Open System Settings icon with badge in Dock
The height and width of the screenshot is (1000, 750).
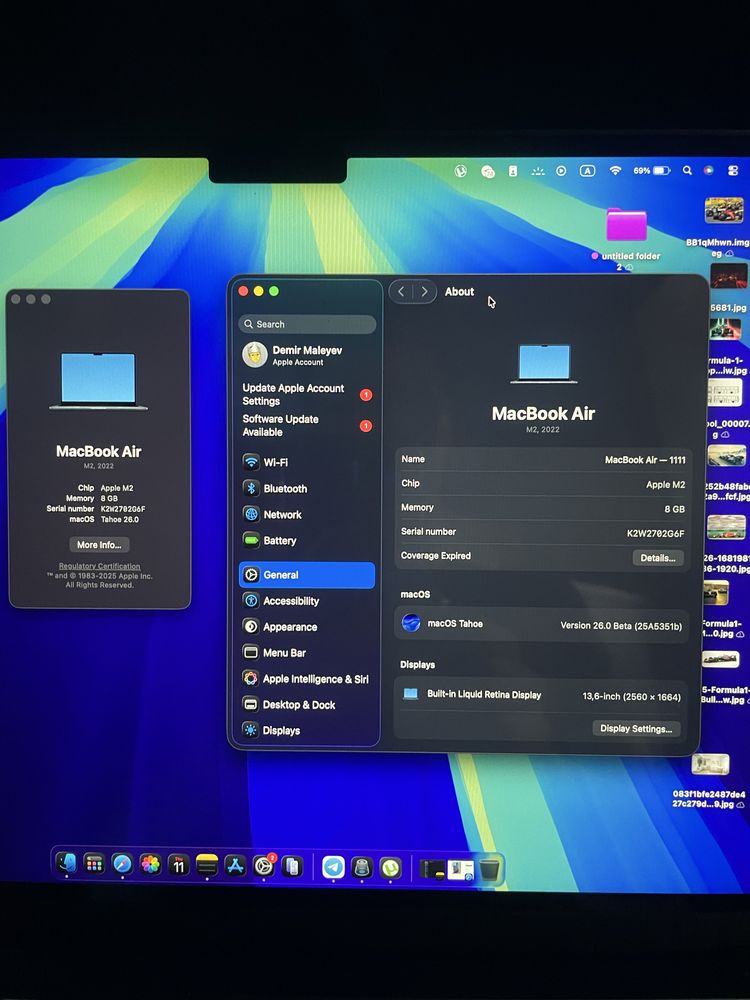264,865
